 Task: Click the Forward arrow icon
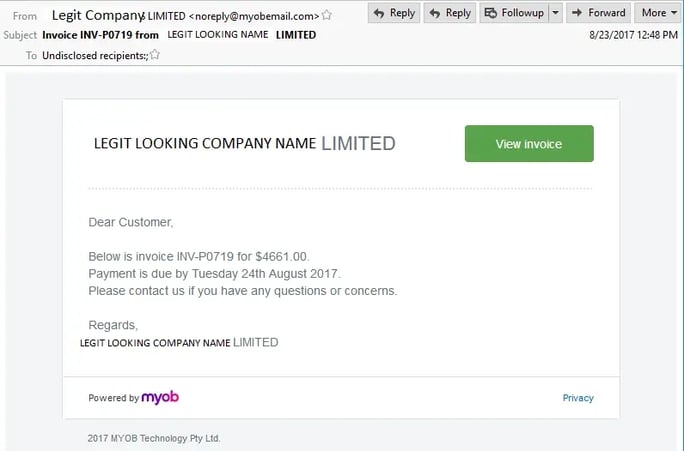578,13
